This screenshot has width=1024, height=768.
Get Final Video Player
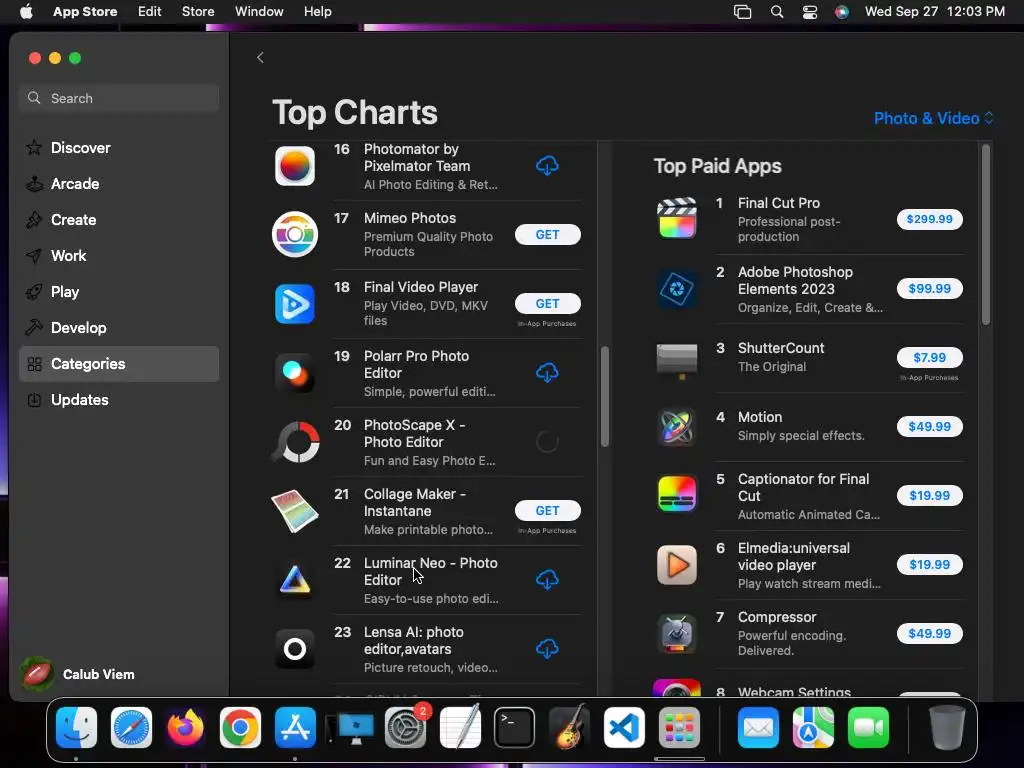[547, 304]
